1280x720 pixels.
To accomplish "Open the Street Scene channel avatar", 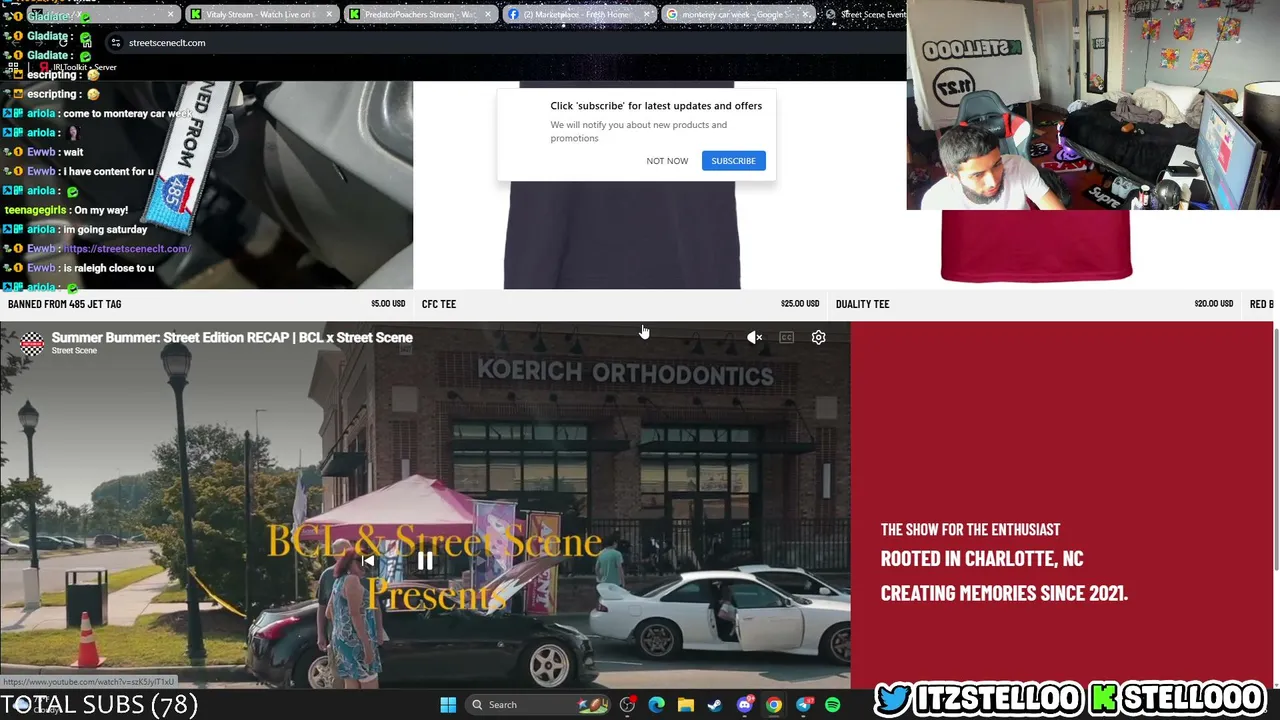I will click(x=32, y=343).
